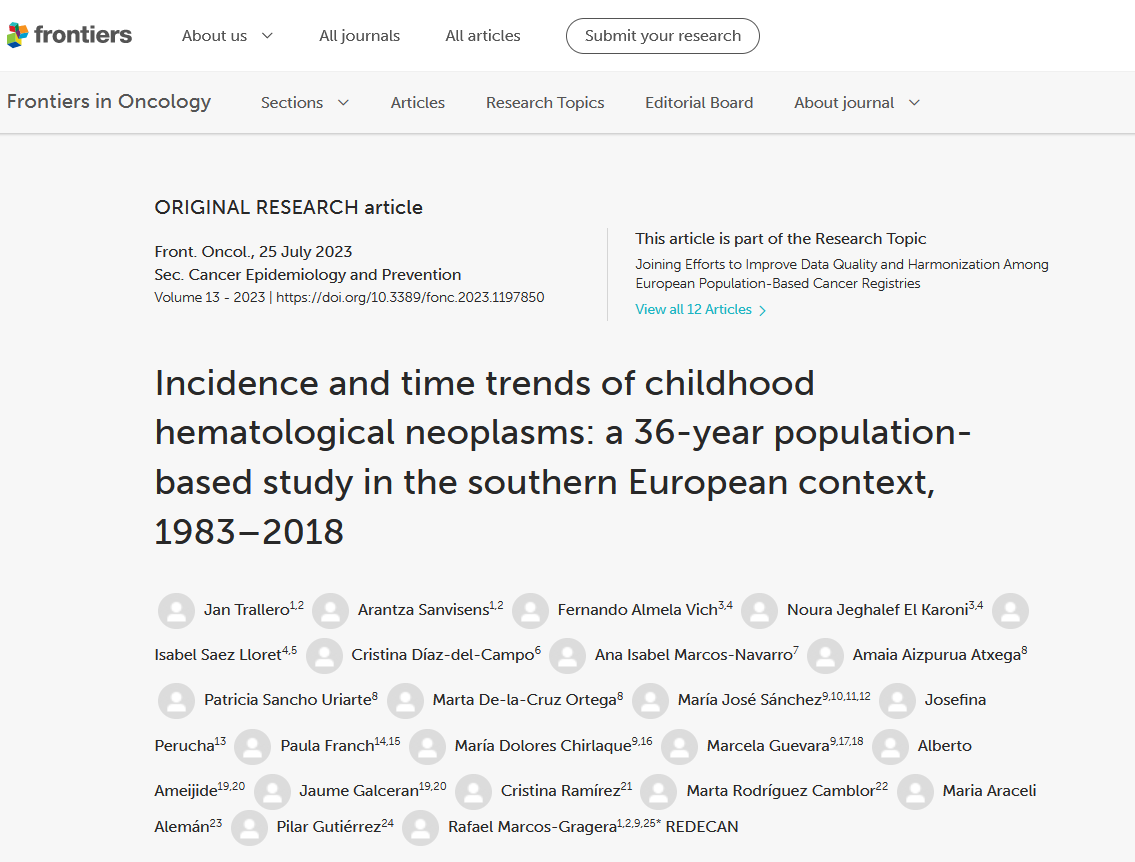Viewport: 1135px width, 862px height.
Task: Click Cristina Díaz-del-Campo's avatar icon
Action: (325, 656)
